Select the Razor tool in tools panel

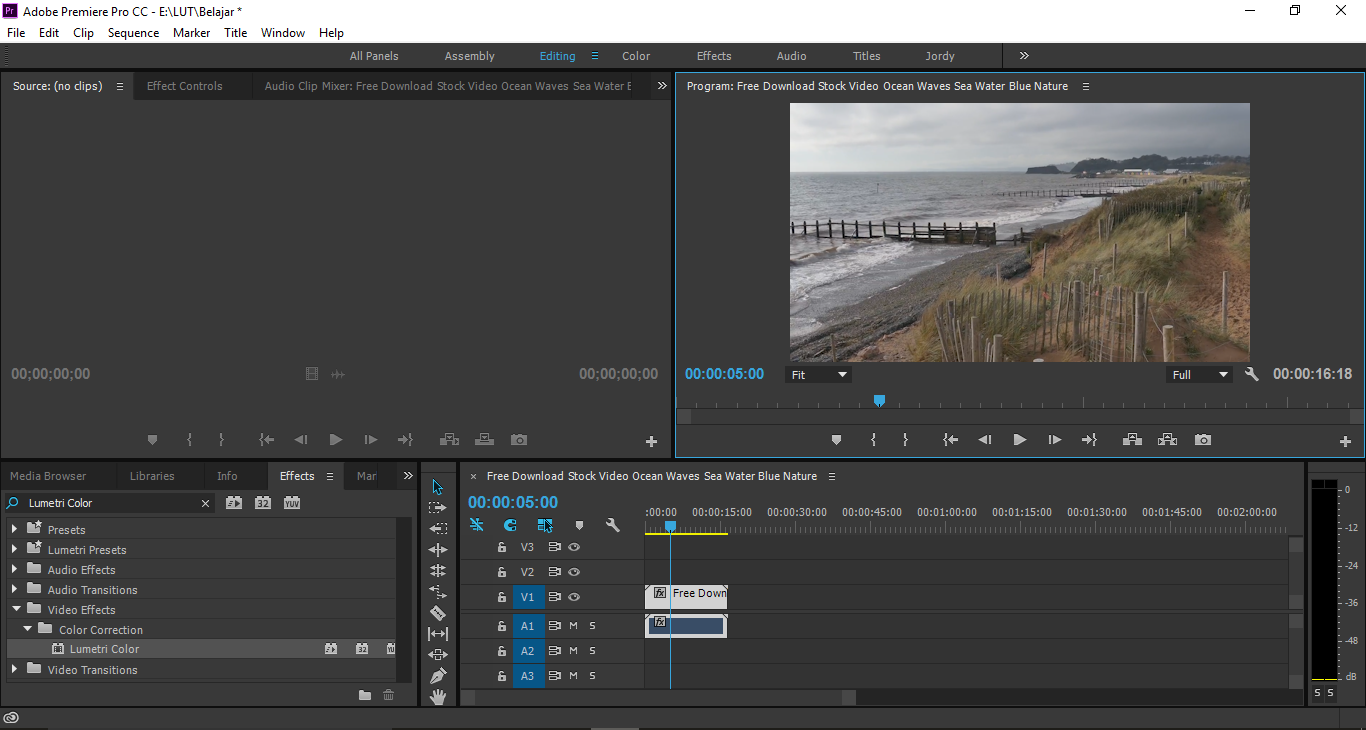tap(437, 613)
